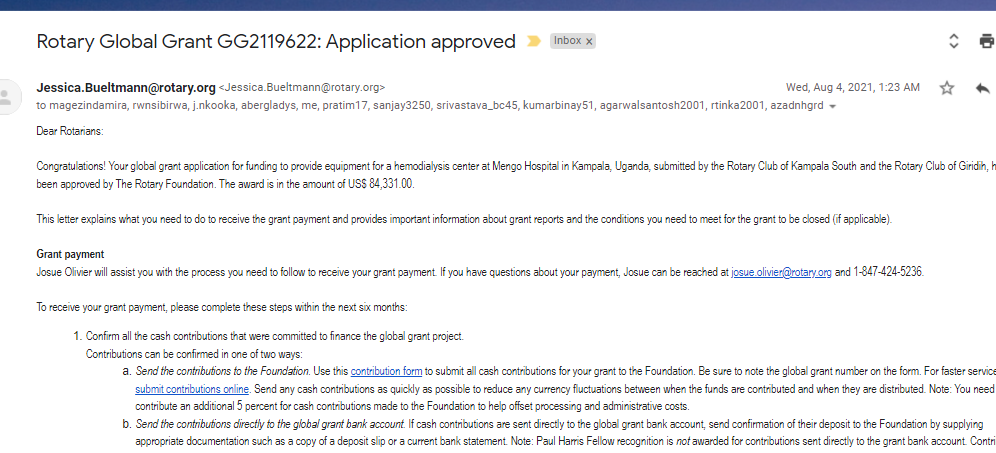Viewport: 996px width, 453px height.
Task: Open the contribution form link
Action: pos(386,371)
